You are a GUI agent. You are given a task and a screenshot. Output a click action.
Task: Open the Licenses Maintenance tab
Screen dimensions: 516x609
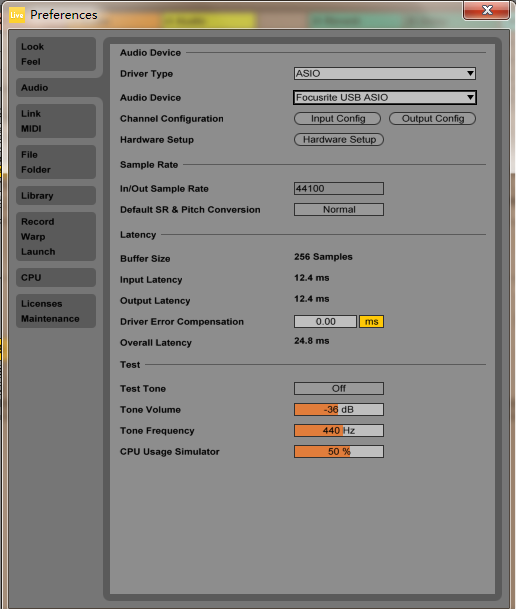tap(56, 311)
